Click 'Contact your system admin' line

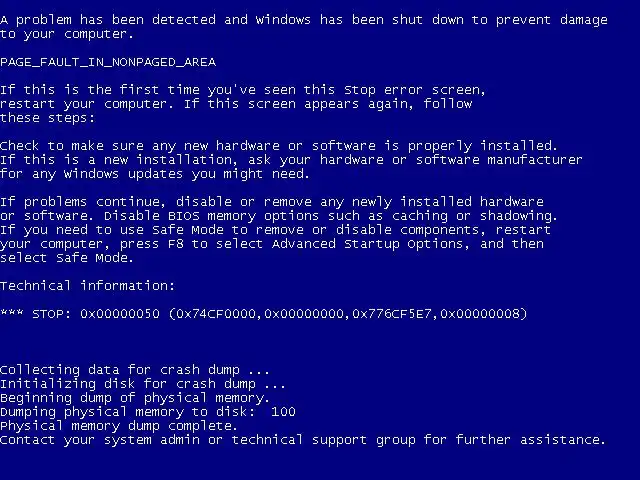(x=302, y=440)
